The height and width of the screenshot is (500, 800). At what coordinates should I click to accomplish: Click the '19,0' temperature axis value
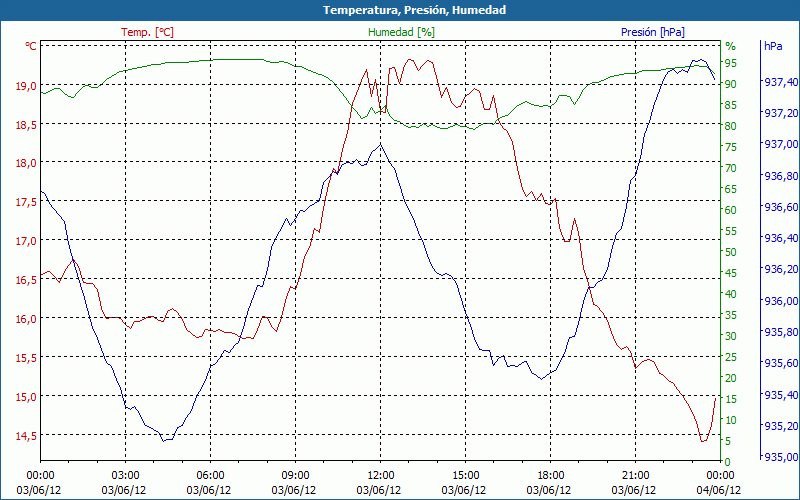(x=26, y=86)
